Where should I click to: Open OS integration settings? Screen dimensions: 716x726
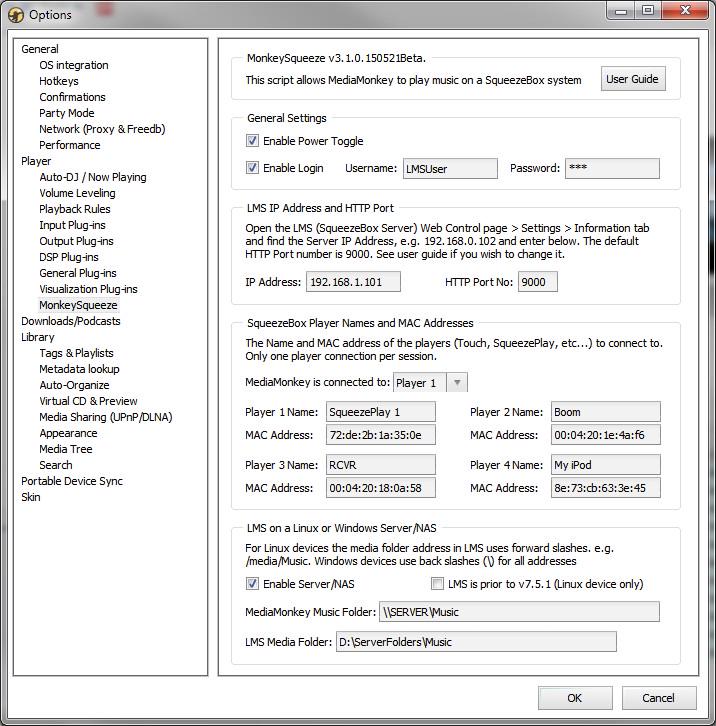click(74, 65)
